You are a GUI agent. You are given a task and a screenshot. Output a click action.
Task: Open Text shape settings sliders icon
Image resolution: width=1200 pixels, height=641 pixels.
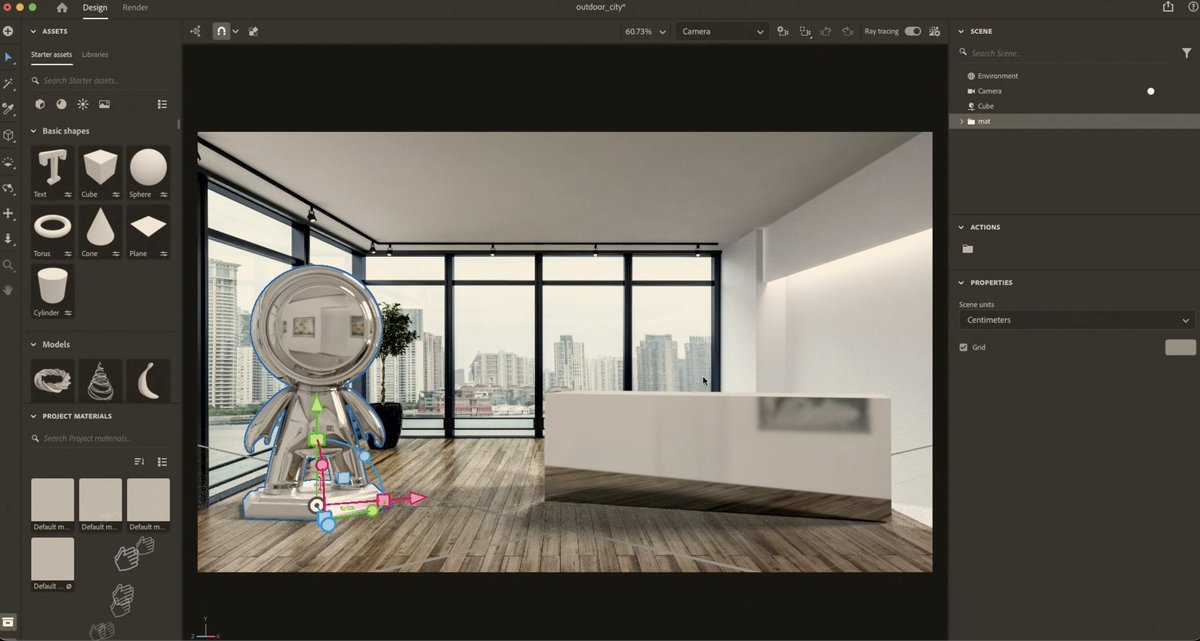pyautogui.click(x=68, y=195)
